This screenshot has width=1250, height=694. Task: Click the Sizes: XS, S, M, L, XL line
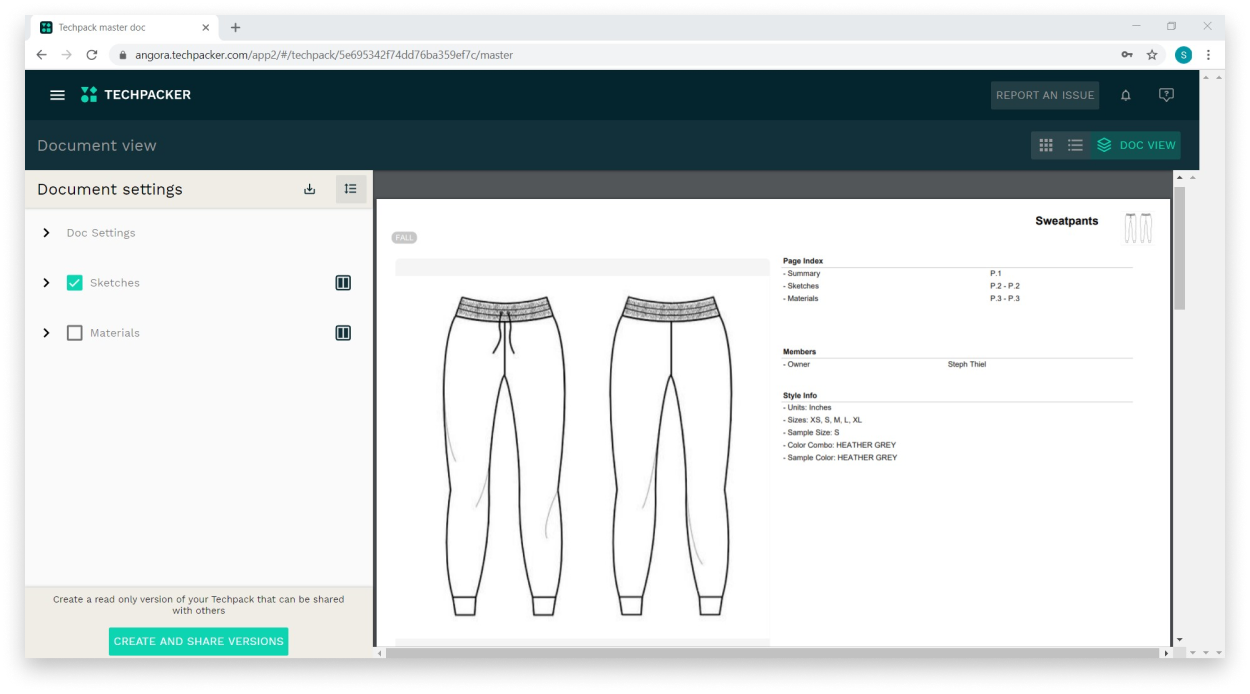tap(823, 420)
